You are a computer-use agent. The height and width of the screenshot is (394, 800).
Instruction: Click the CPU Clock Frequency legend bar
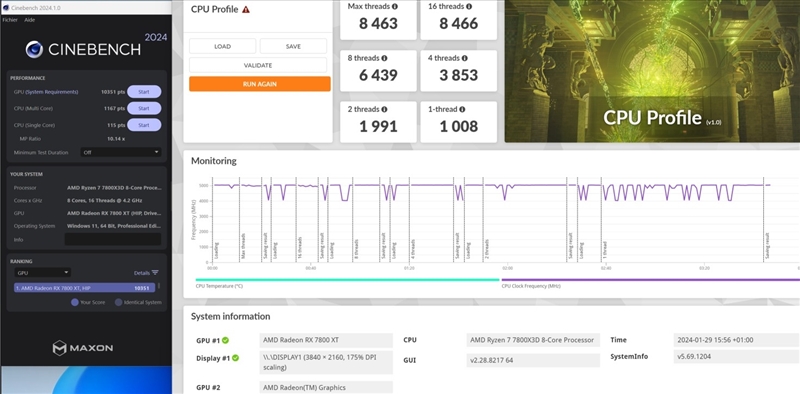coord(651,280)
